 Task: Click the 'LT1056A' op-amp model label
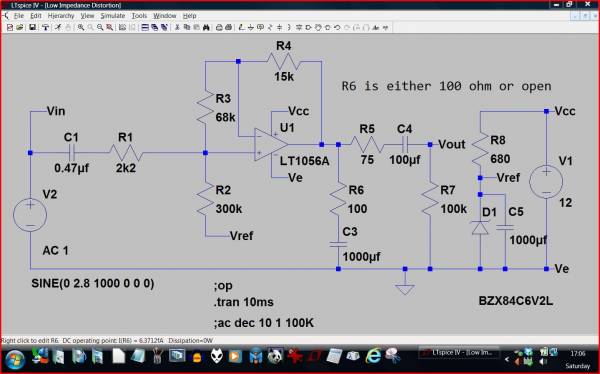point(305,161)
